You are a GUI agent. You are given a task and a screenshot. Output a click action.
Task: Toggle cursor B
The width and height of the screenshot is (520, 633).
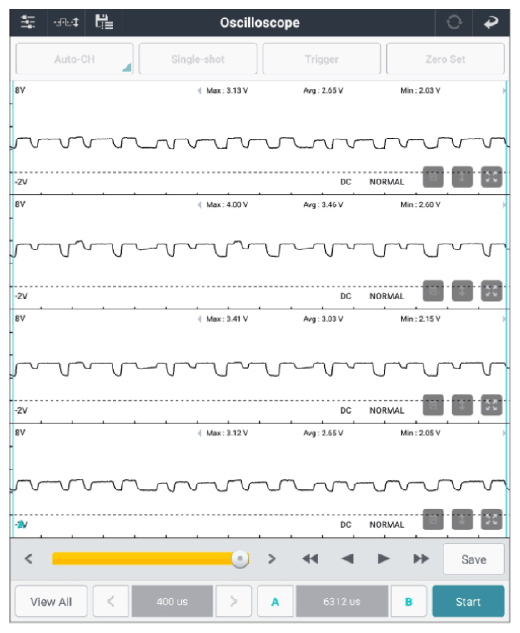point(409,602)
